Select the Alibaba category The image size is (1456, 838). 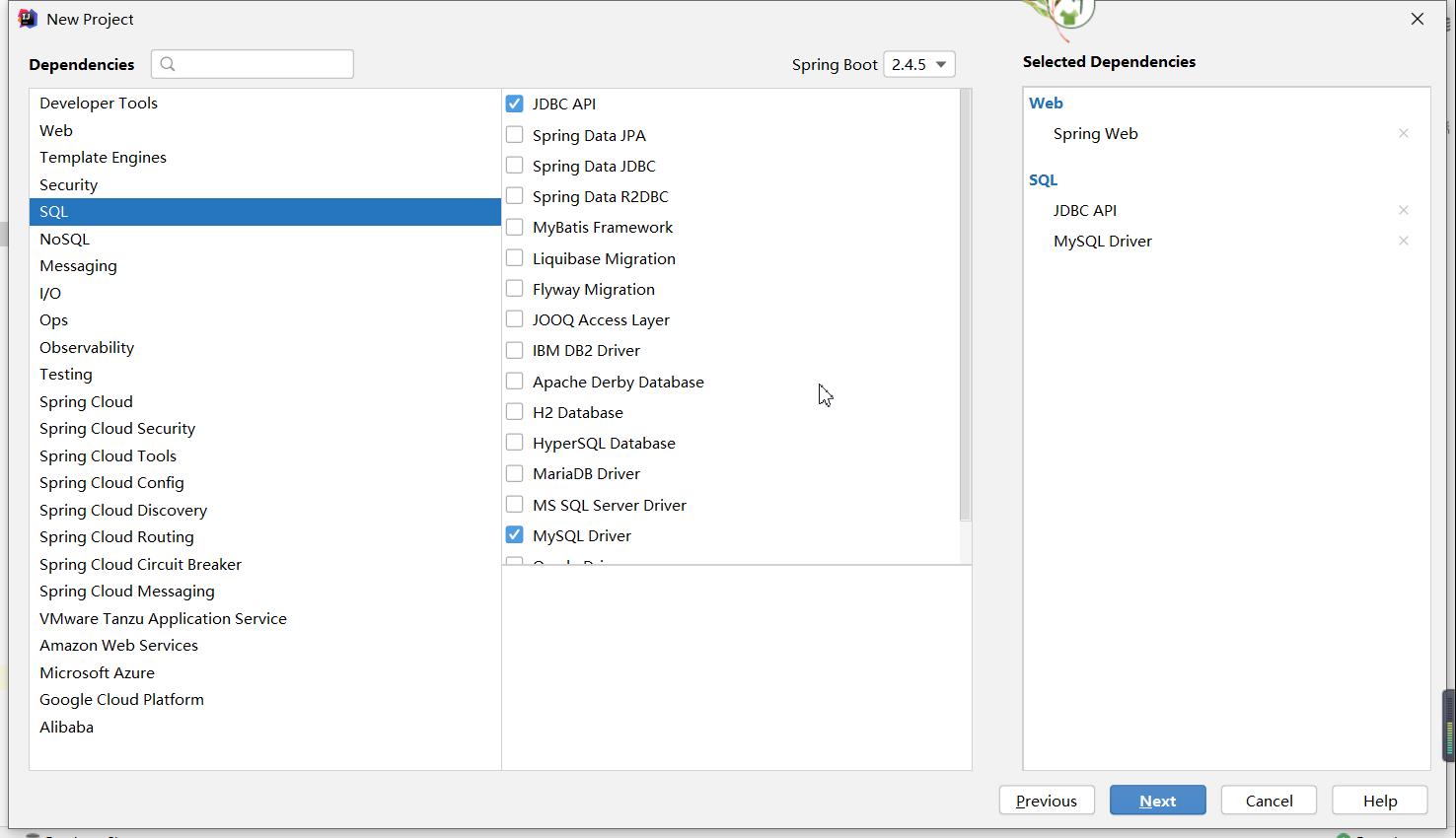click(264, 727)
